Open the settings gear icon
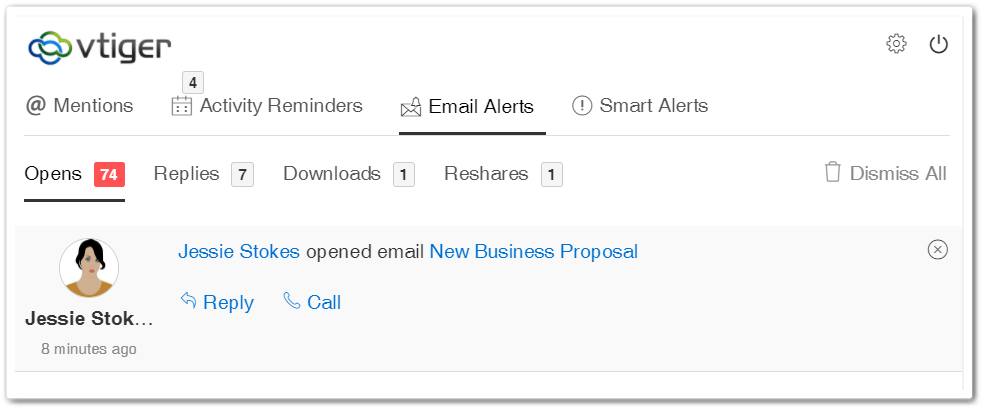The height and width of the screenshot is (411, 985). pos(896,44)
